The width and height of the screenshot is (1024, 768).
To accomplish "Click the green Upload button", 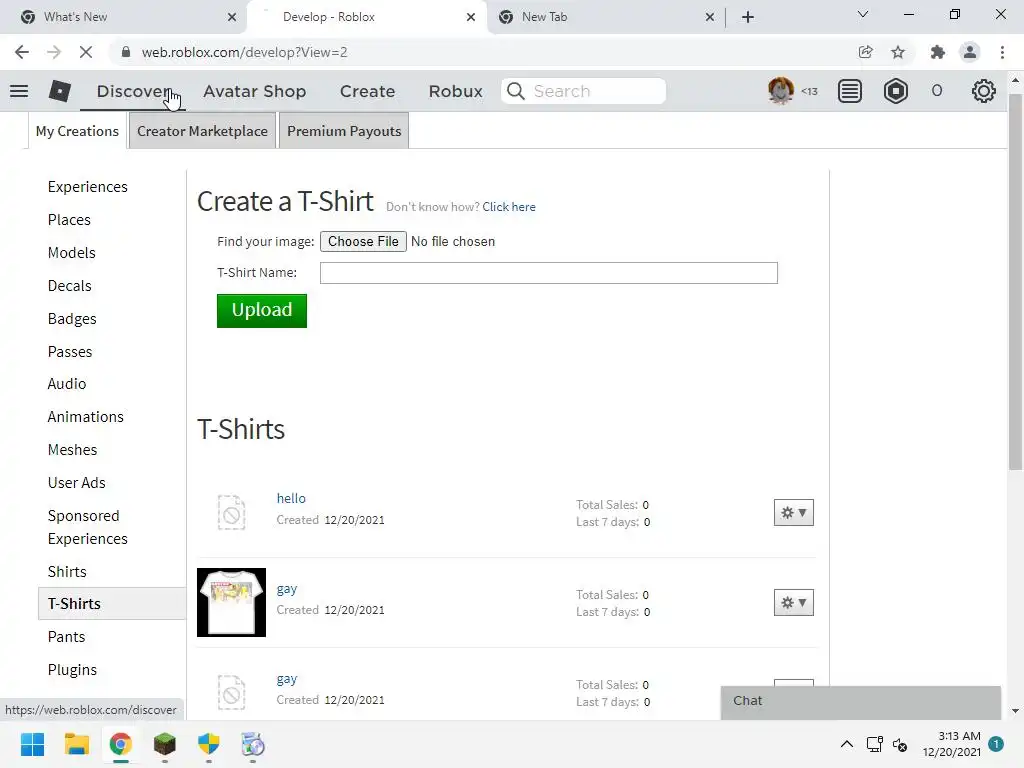I will 262,310.
